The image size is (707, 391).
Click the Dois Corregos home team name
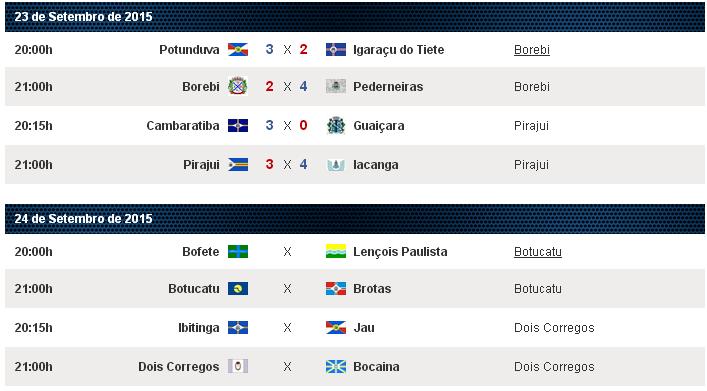coord(179,367)
